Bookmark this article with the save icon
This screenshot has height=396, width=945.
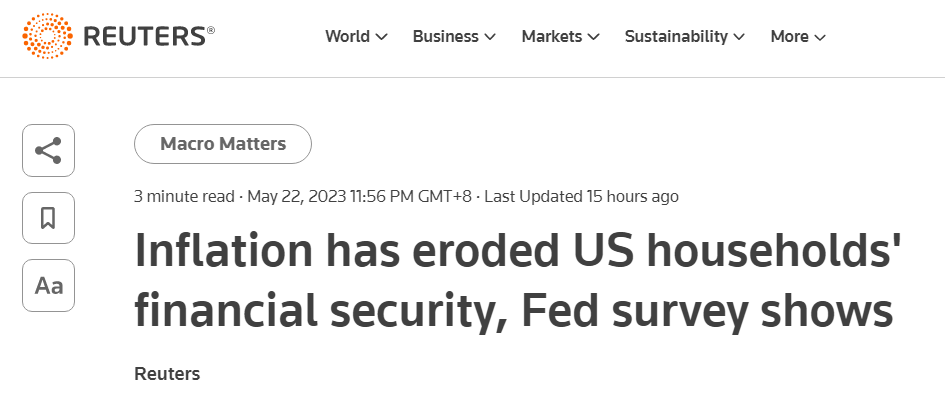(48, 218)
